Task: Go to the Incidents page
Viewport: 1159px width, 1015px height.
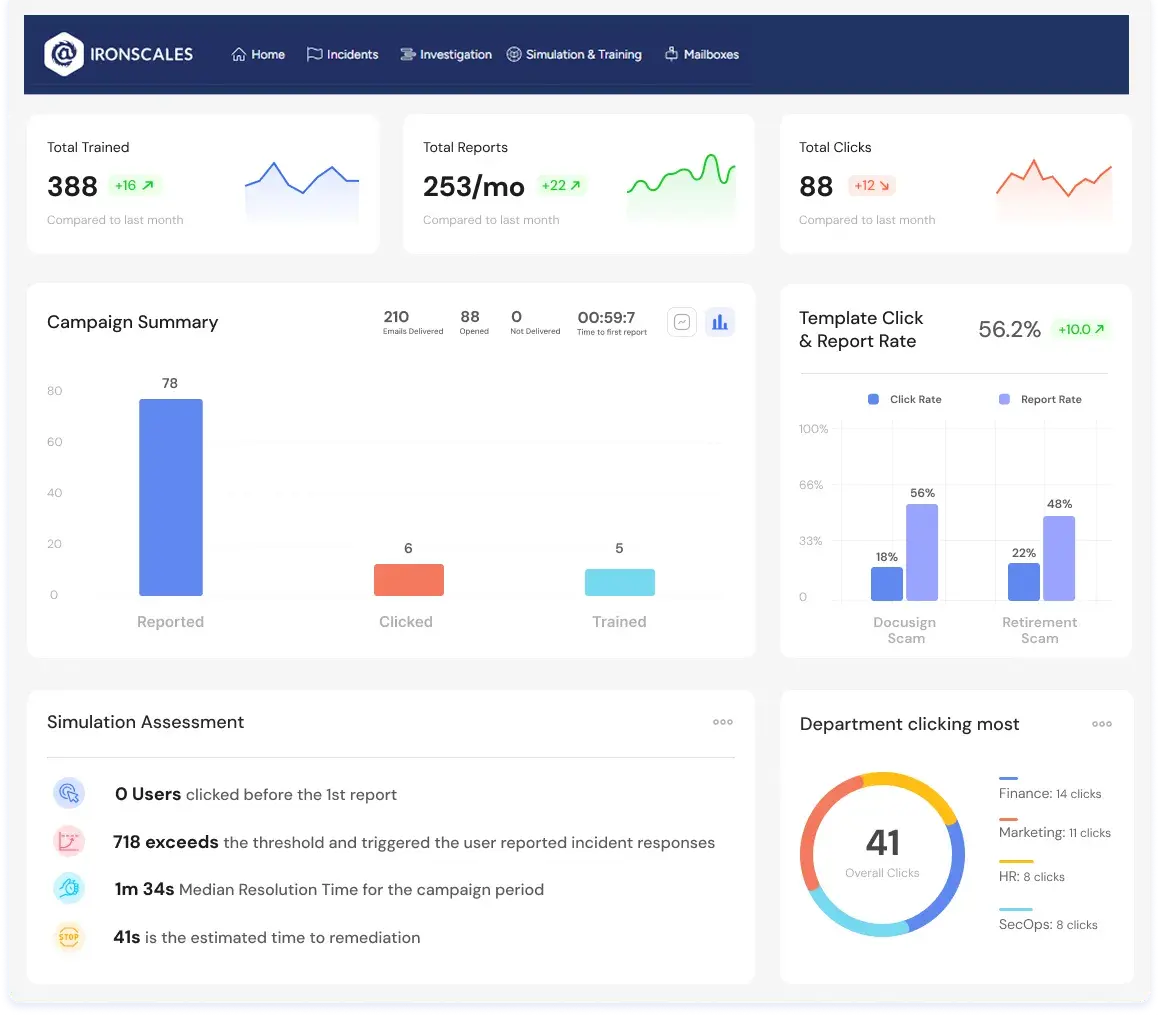Action: pyautogui.click(x=342, y=55)
